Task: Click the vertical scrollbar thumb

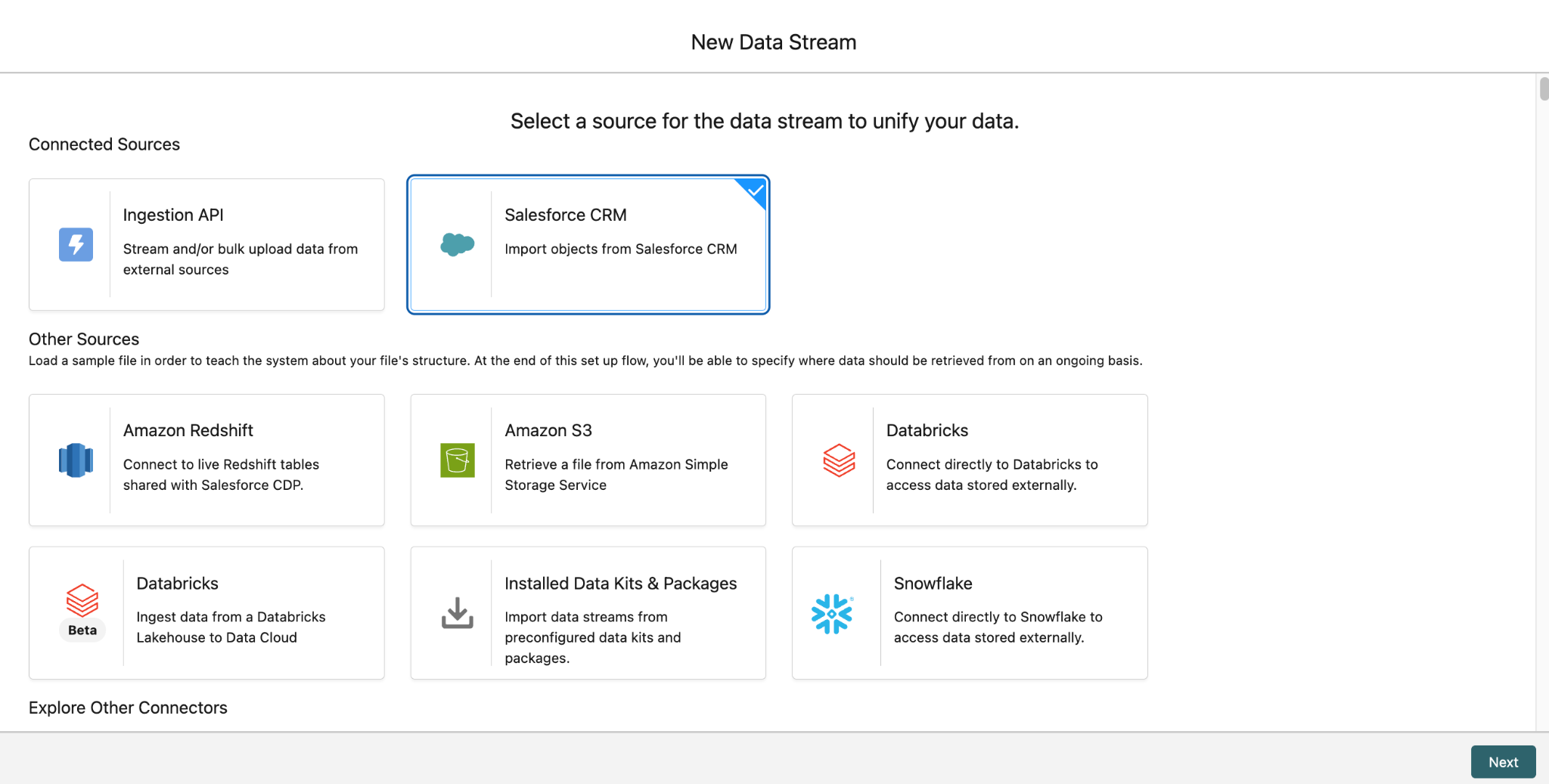Action: (1543, 88)
